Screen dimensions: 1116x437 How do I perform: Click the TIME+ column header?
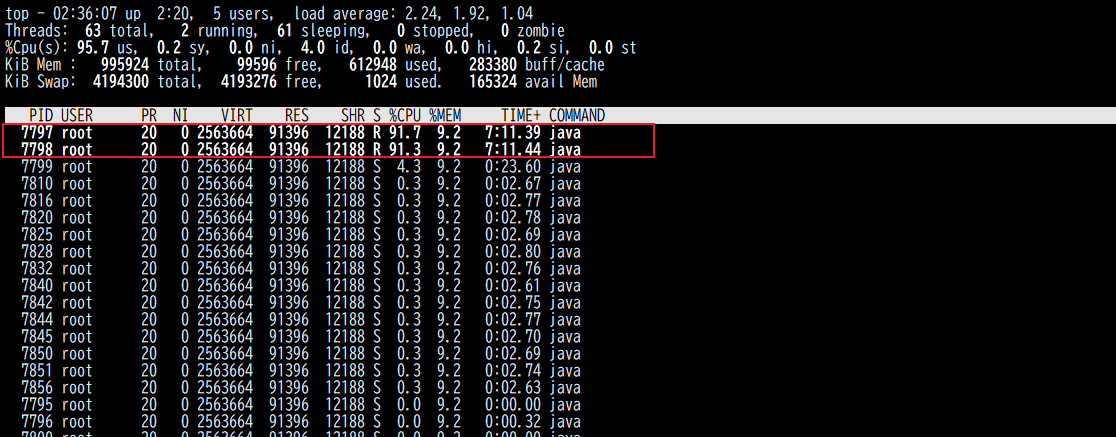click(x=521, y=115)
